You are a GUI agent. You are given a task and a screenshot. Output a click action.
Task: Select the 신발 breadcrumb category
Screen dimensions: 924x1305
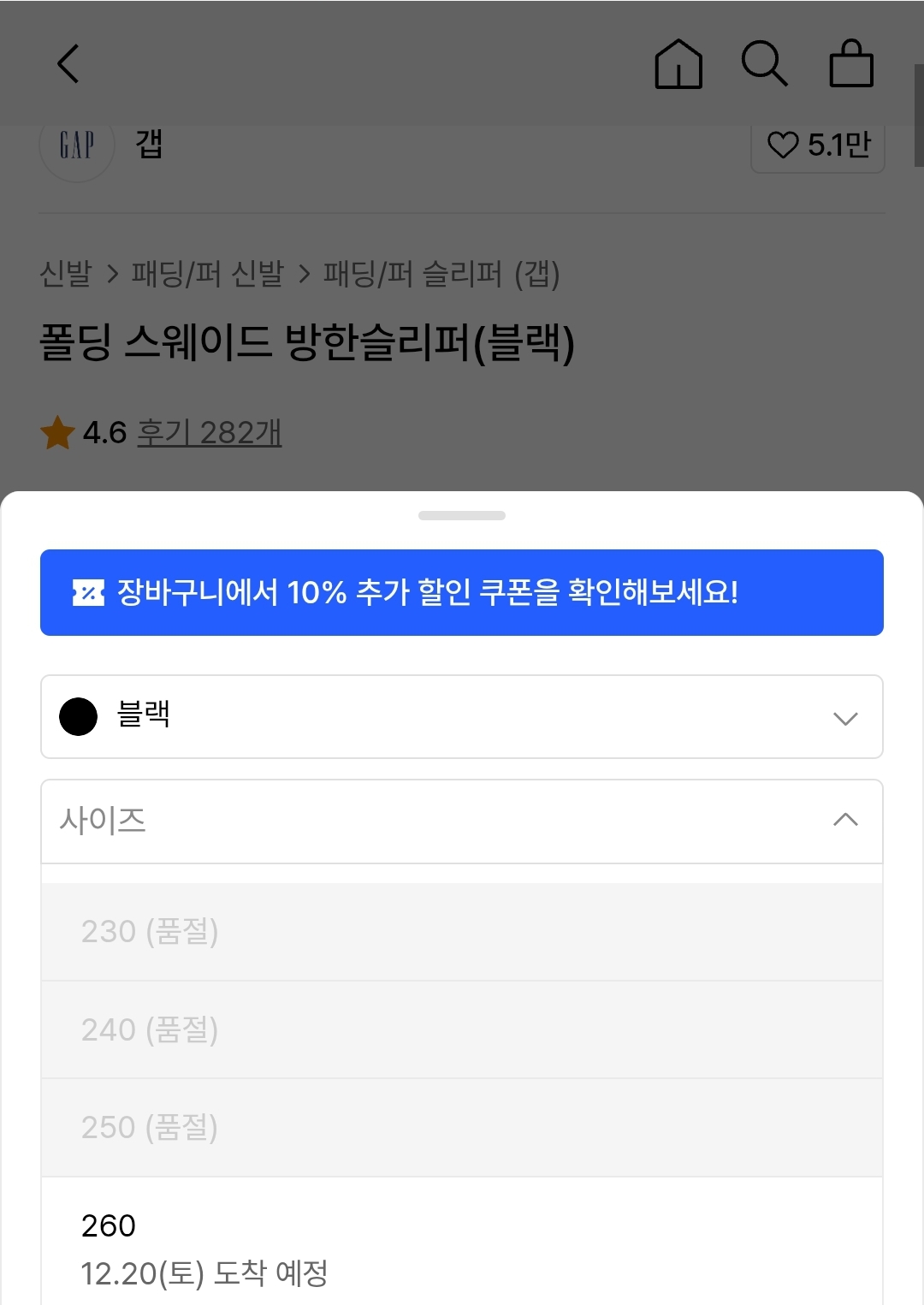coord(66,275)
